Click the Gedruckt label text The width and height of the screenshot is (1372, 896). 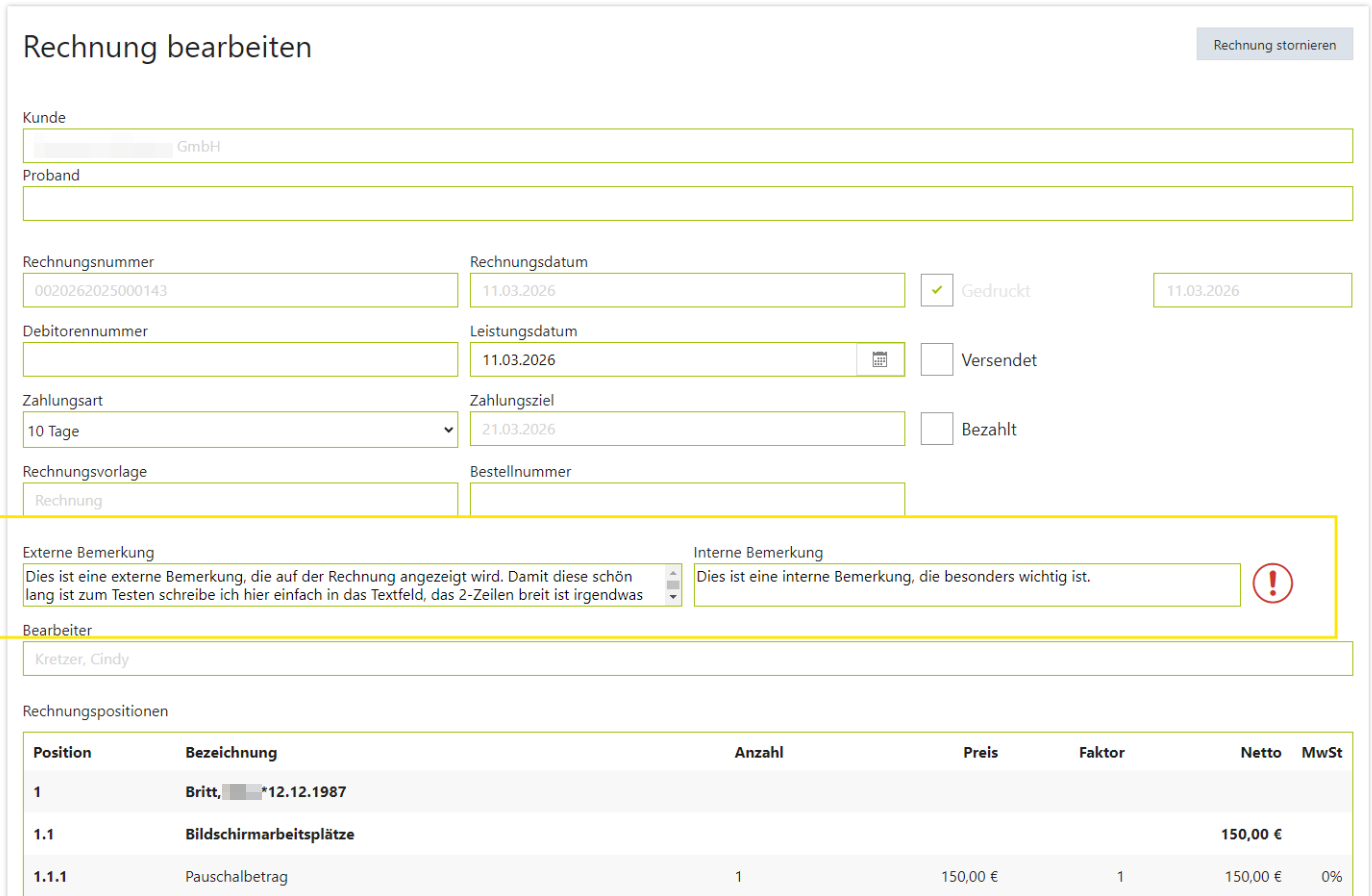point(996,291)
